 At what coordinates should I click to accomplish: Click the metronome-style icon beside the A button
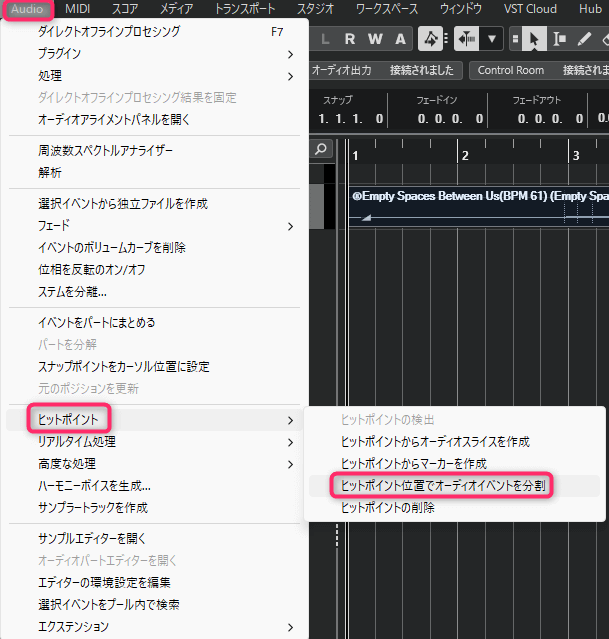pos(431,39)
